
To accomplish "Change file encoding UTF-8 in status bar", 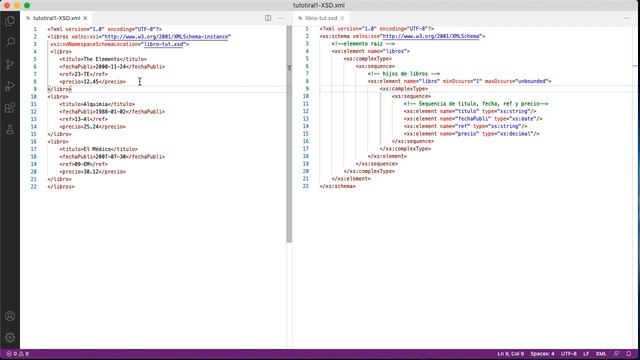I will pos(569,354).
